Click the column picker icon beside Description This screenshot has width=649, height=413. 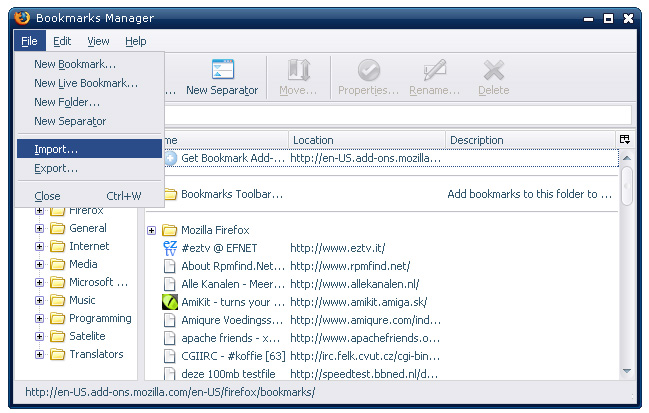625,139
